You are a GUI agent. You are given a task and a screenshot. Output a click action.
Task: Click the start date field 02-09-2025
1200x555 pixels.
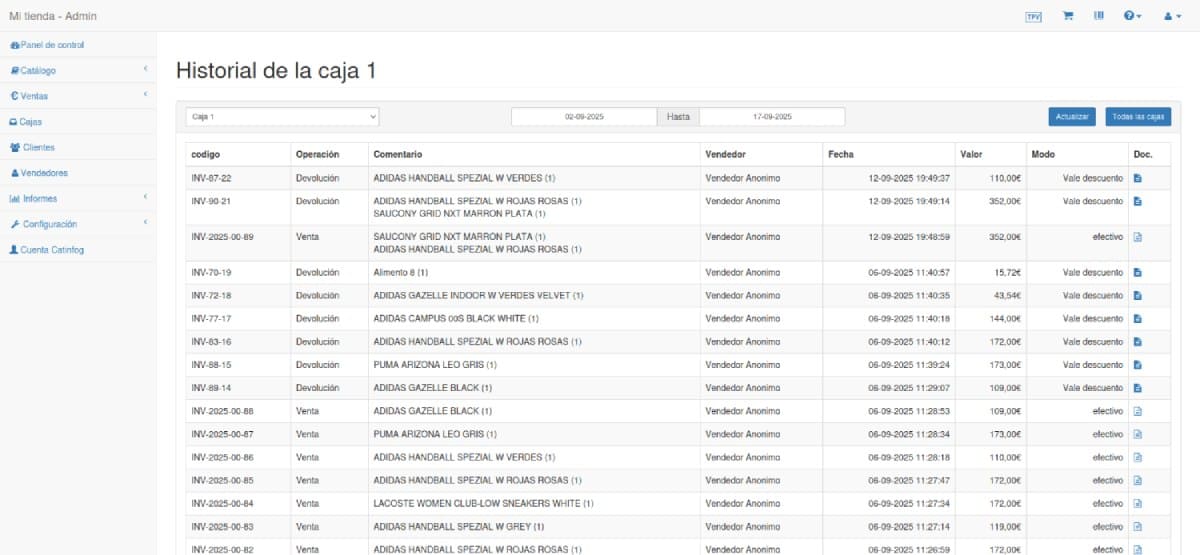[x=584, y=117]
